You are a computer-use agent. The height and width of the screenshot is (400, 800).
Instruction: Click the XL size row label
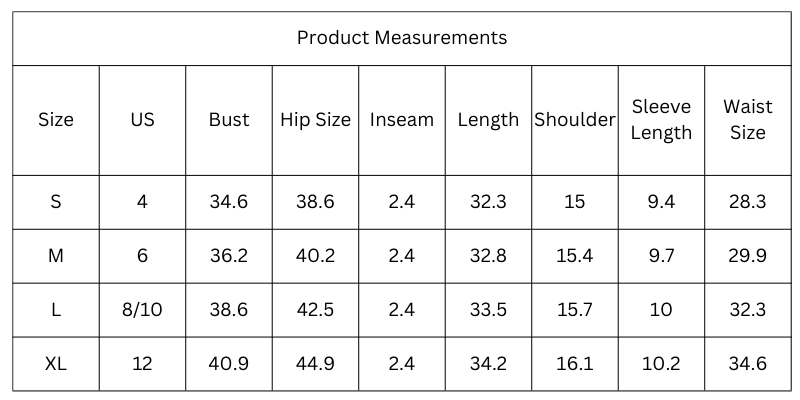pos(56,364)
